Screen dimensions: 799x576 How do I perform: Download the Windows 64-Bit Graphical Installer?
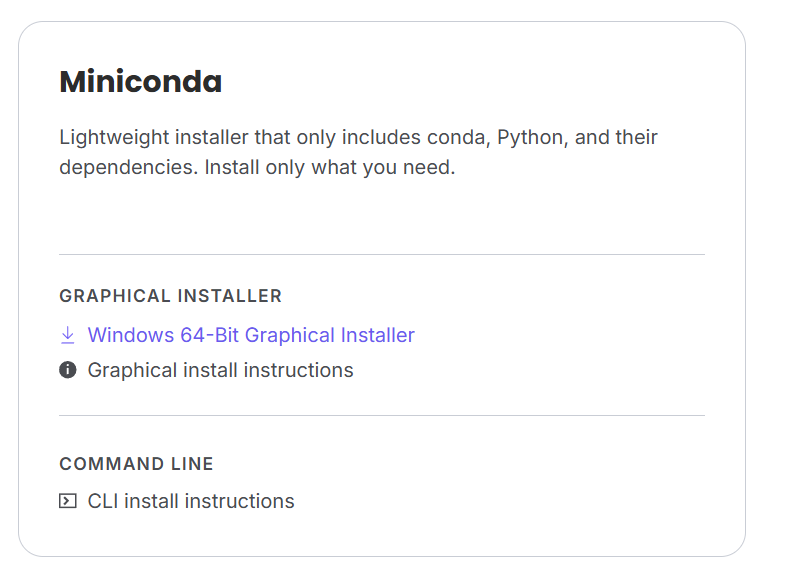coord(251,336)
